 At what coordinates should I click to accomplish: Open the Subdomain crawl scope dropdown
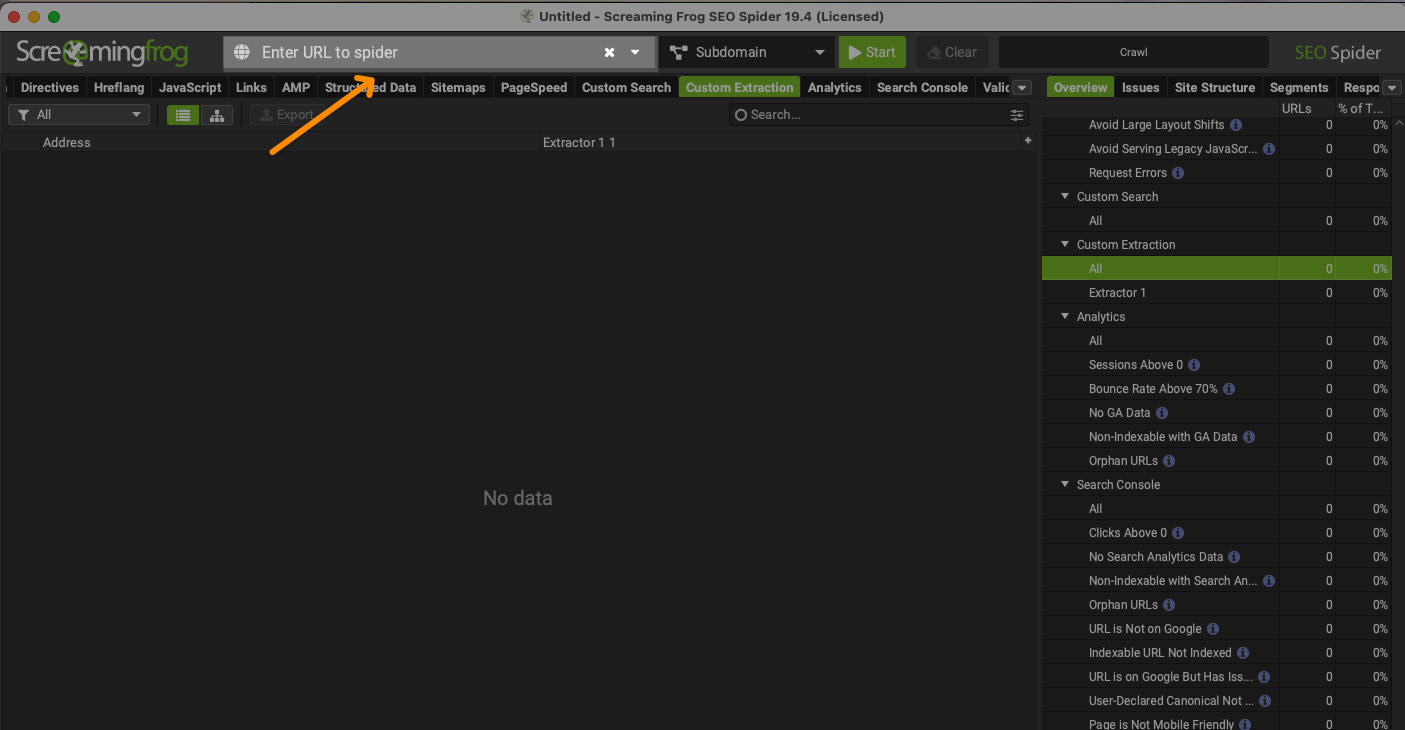(x=747, y=52)
